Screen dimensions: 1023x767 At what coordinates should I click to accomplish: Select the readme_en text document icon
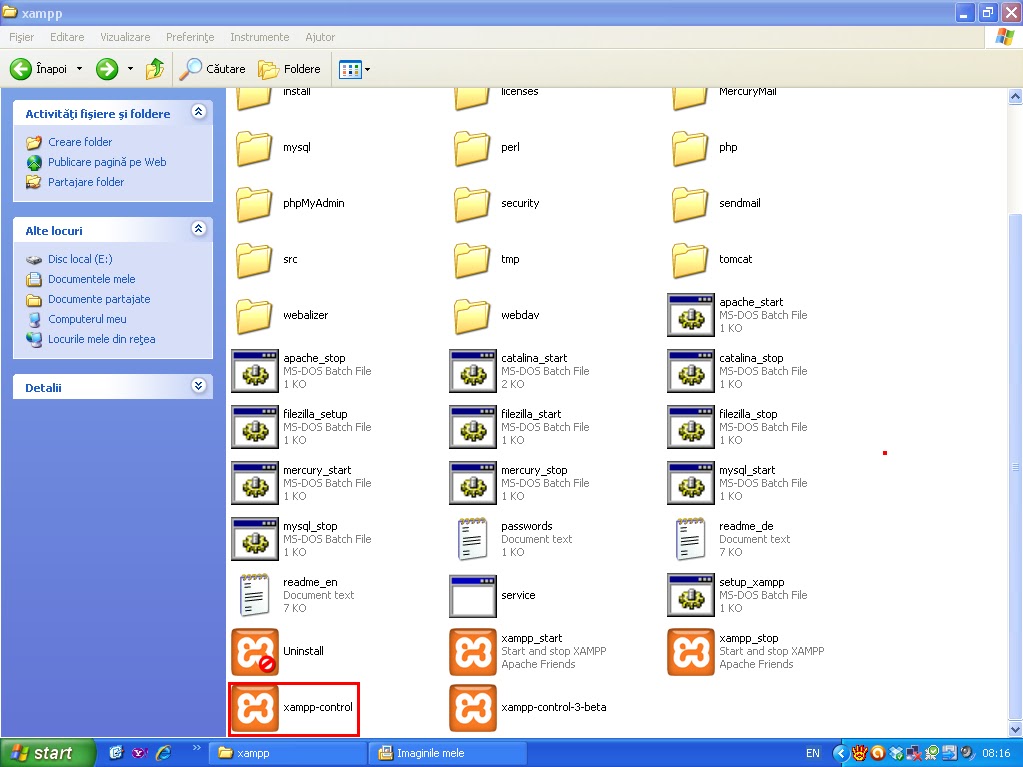tap(255, 595)
